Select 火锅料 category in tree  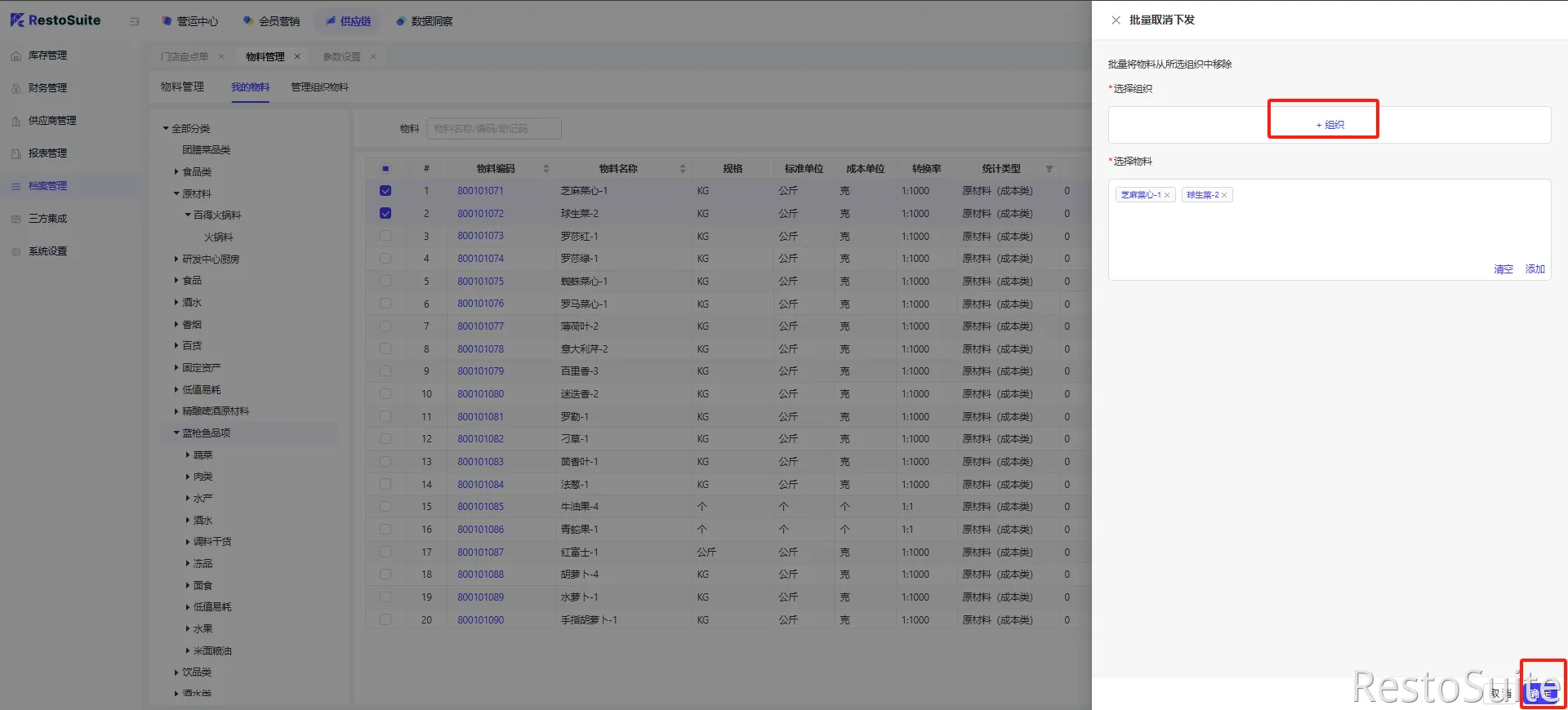[x=218, y=237]
